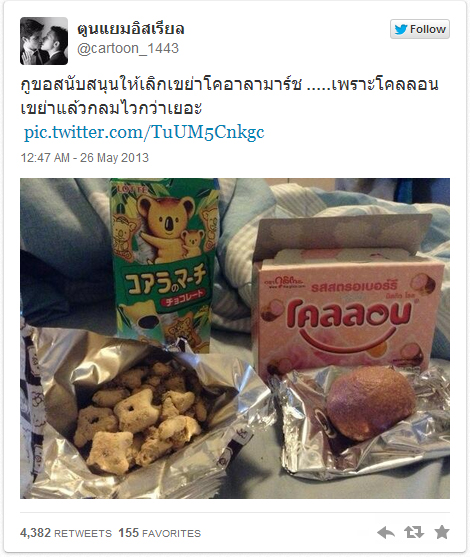Click the first line of Thai tweet text
This screenshot has height=557, width=470.
pos(229,85)
